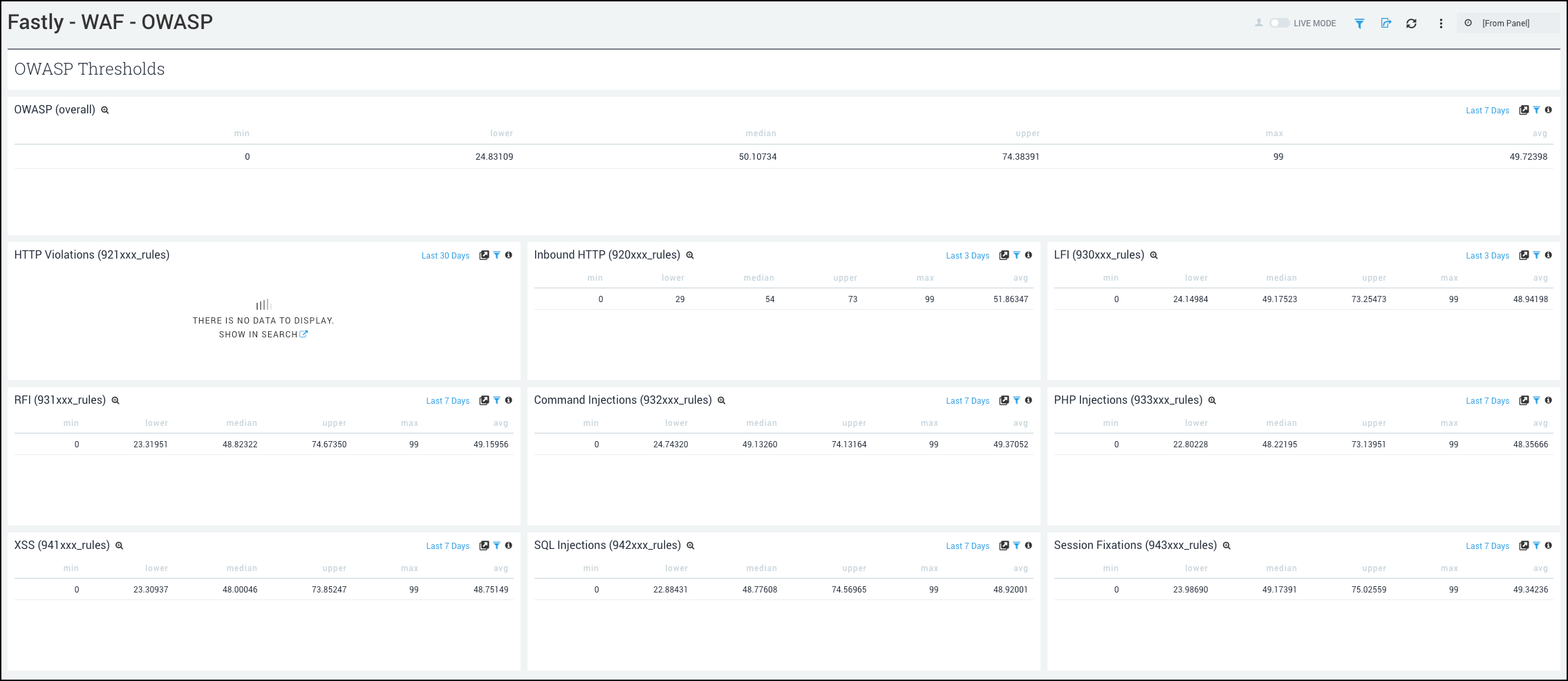
Task: Click the clock icon in the time range field
Action: [x=1468, y=23]
